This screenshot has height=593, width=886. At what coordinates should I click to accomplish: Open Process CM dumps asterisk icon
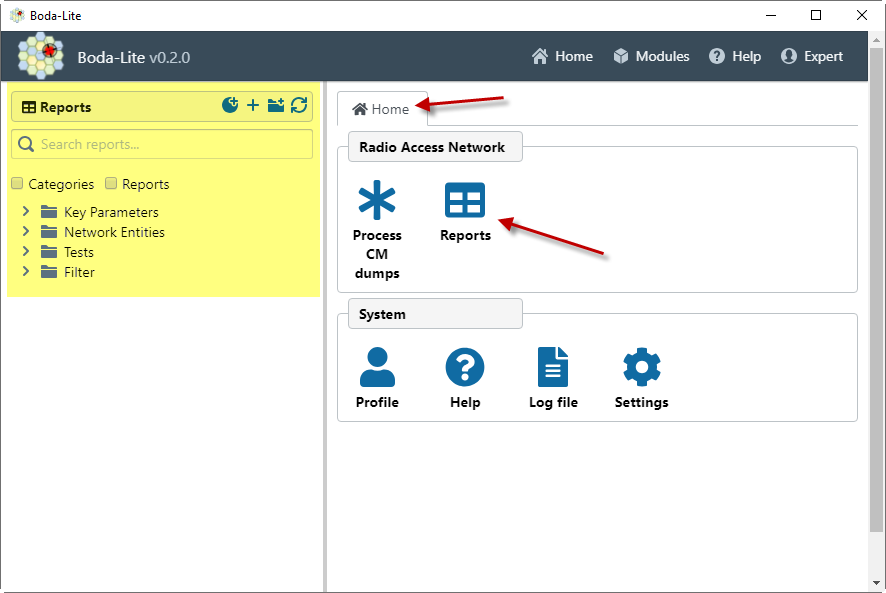pos(377,201)
